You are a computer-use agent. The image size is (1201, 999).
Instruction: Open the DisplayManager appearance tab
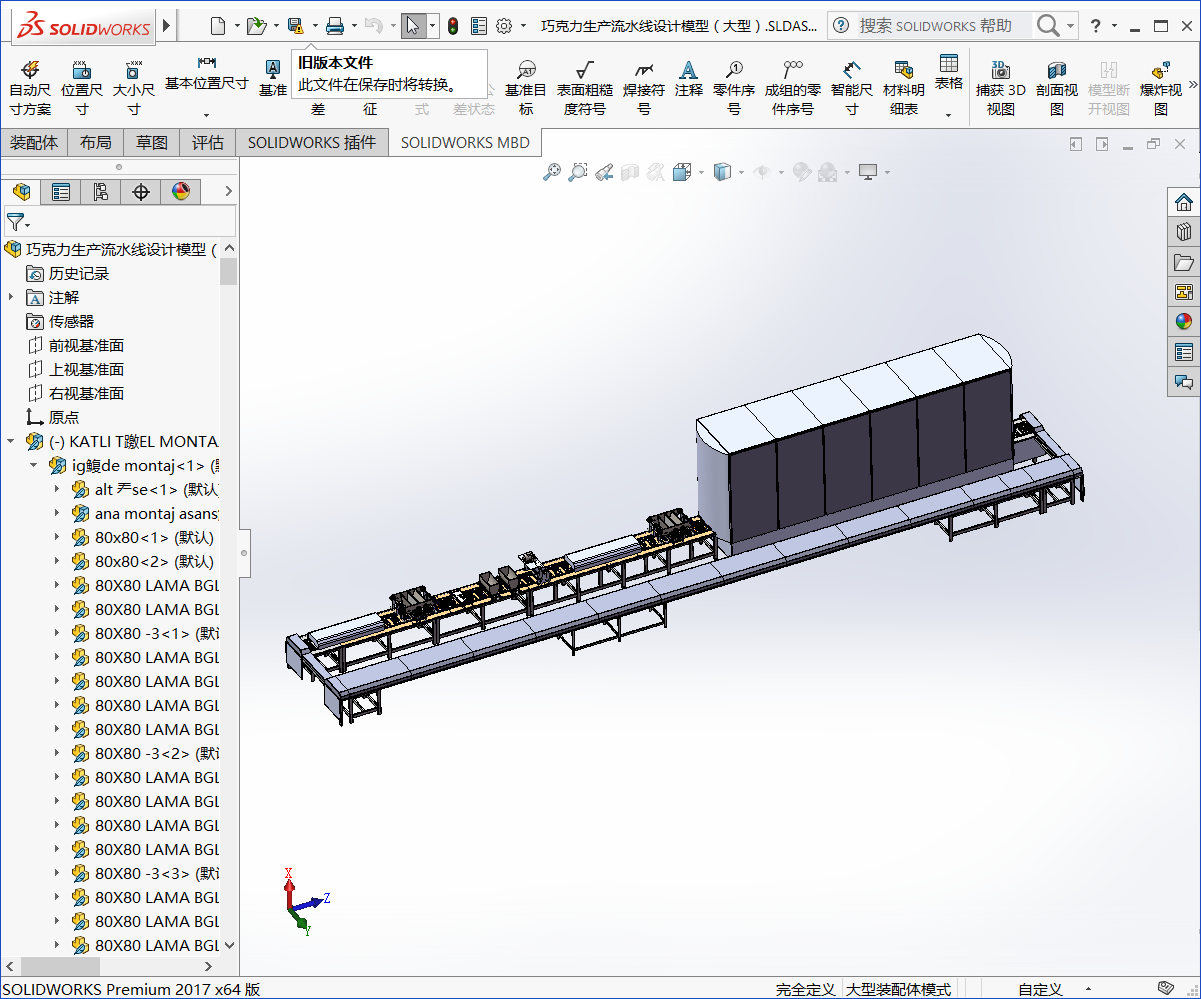pyautogui.click(x=181, y=192)
